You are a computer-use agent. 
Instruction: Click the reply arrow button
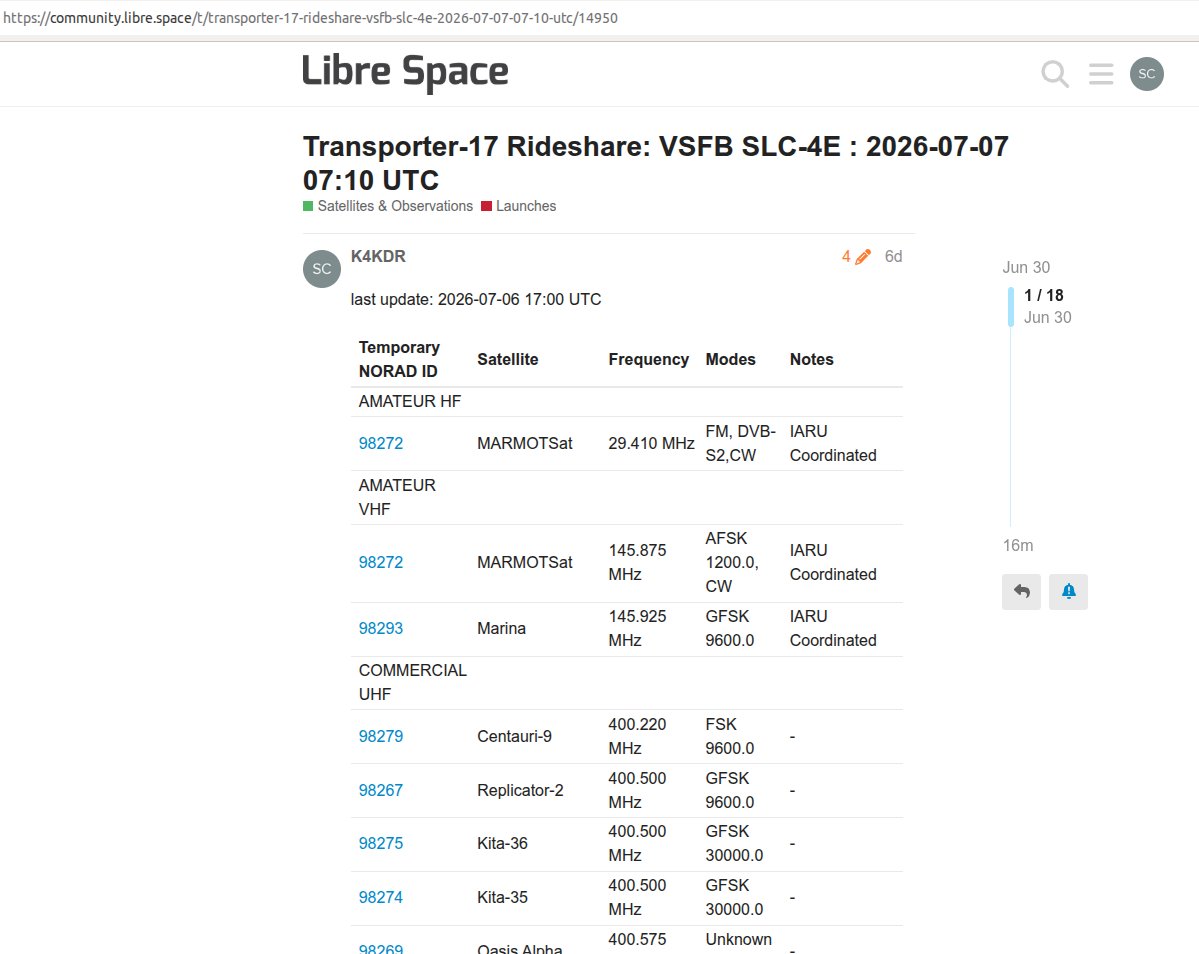tap(1022, 592)
